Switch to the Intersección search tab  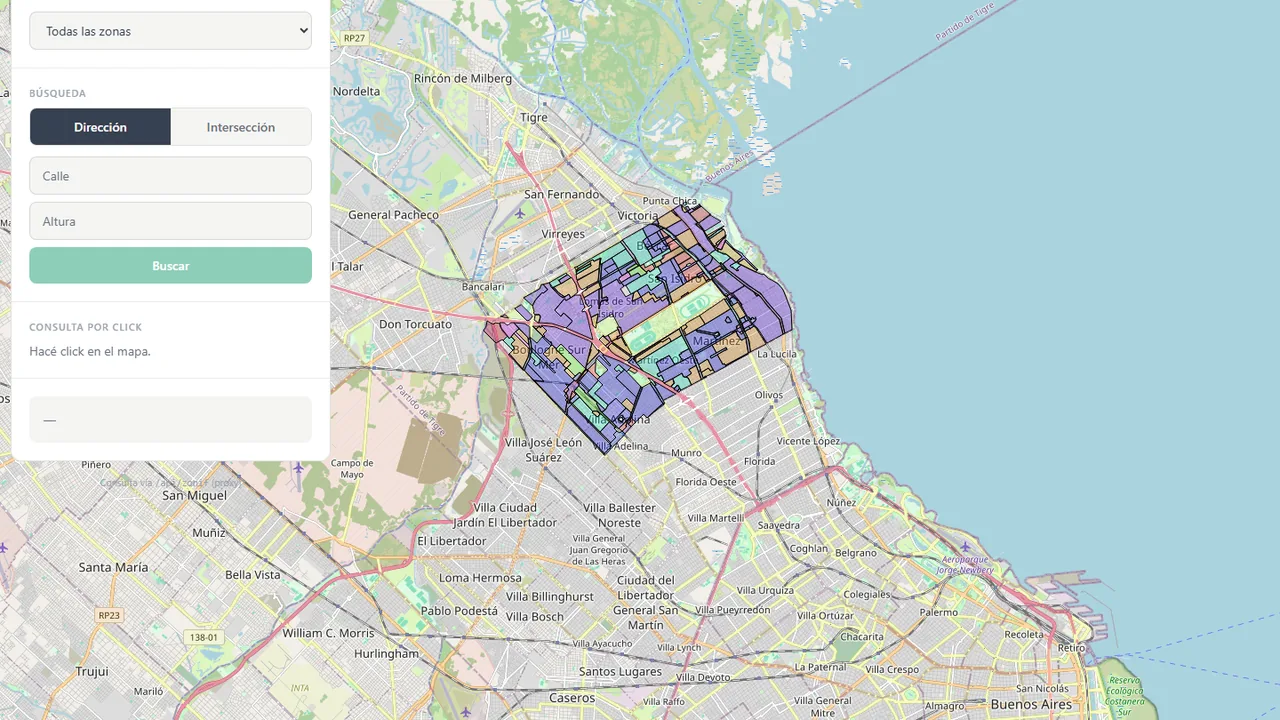click(x=241, y=127)
